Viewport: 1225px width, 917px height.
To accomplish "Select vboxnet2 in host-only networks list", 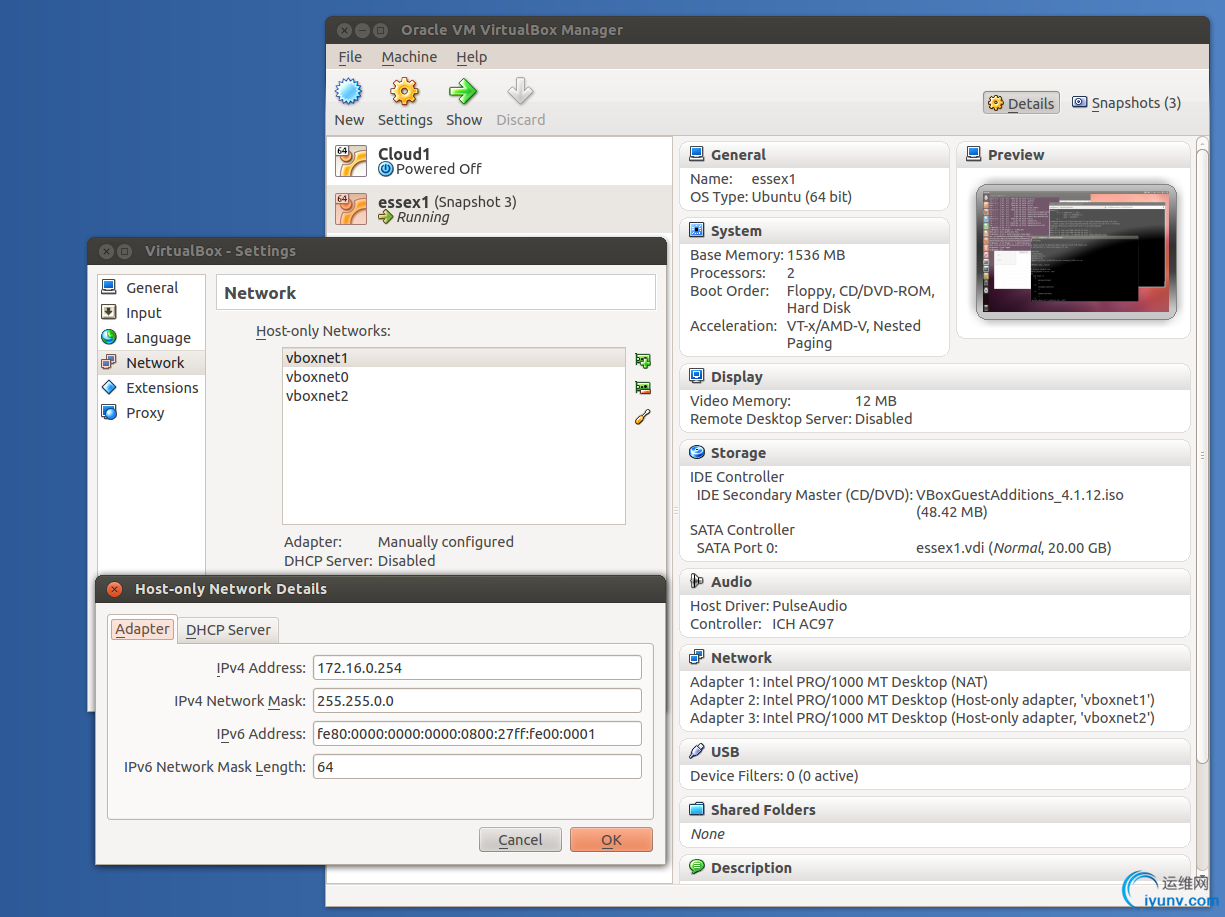I will (x=454, y=396).
